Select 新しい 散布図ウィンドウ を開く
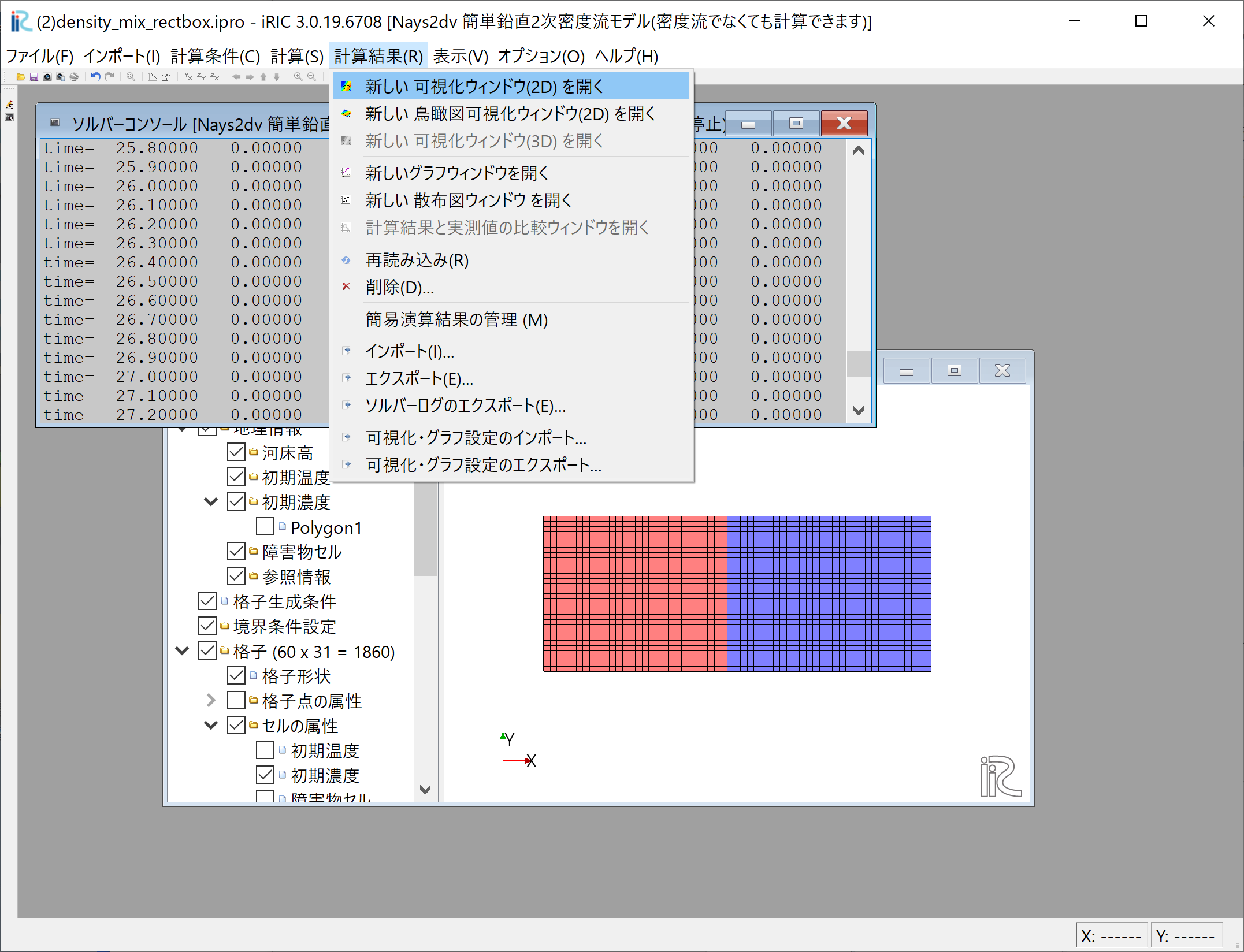 pos(511,200)
